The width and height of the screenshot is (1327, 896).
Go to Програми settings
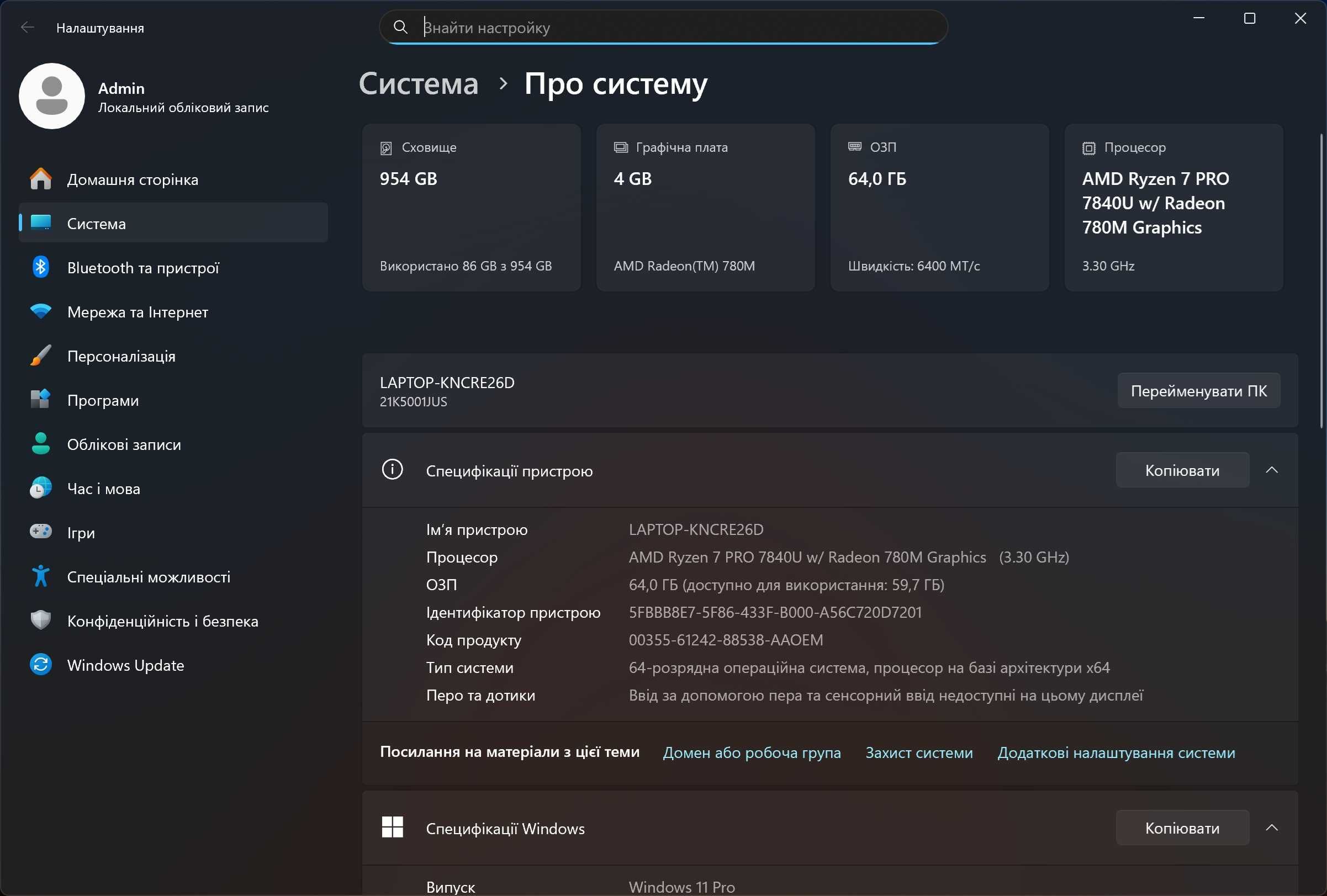coord(173,400)
